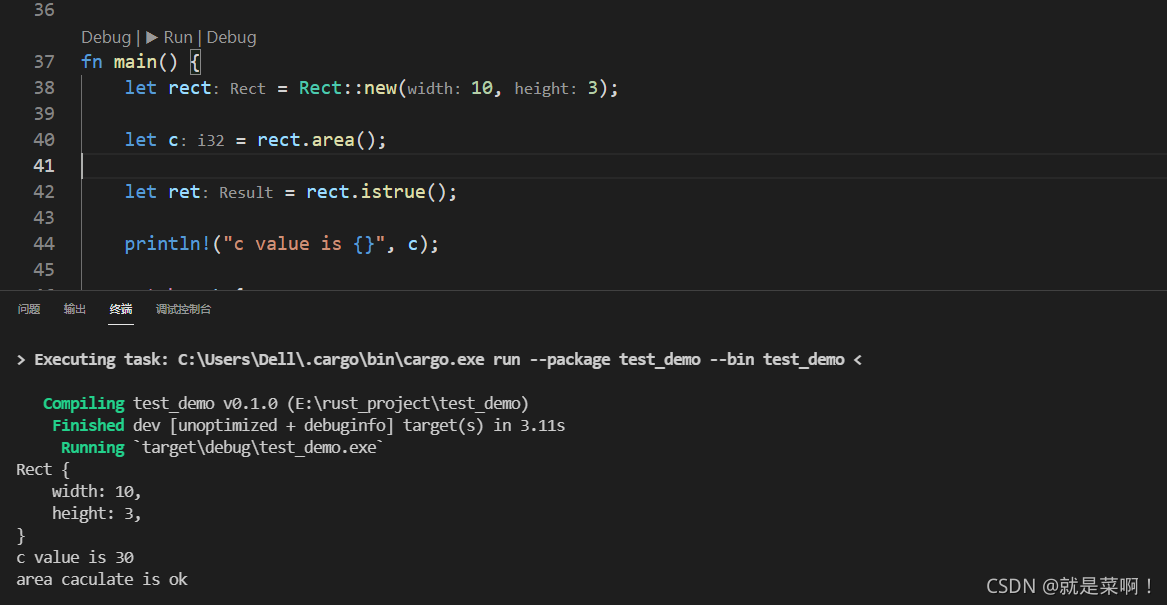This screenshot has width=1167, height=605.
Task: Click the target\debug\test_demo.exe path in terminal
Action: click(258, 447)
